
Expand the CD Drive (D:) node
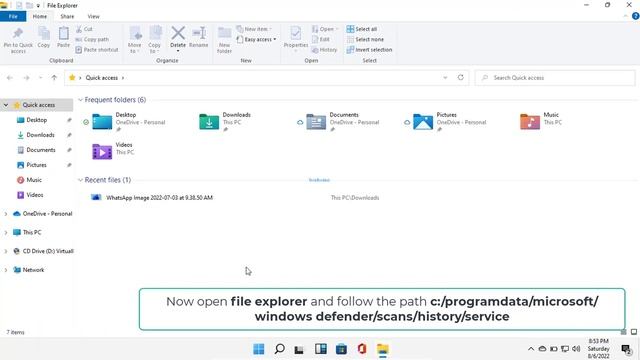click(6, 251)
